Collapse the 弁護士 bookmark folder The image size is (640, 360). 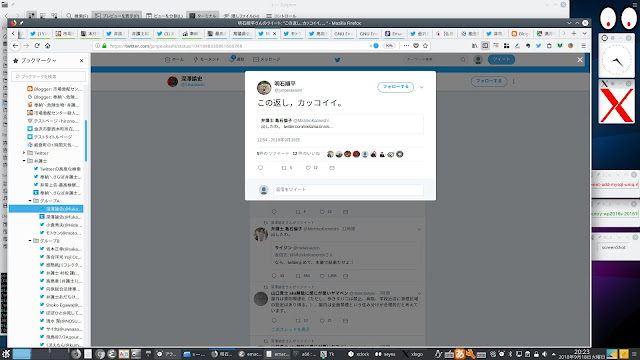click(24, 161)
